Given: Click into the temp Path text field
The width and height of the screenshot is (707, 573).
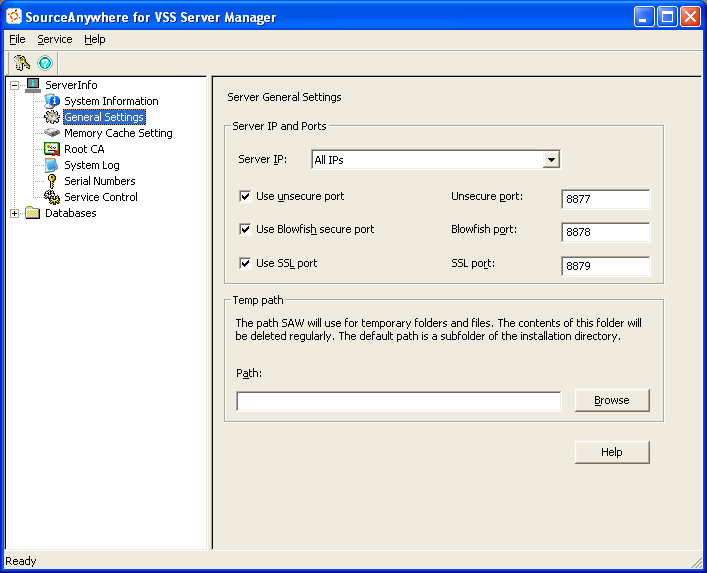Looking at the screenshot, I should [x=398, y=401].
